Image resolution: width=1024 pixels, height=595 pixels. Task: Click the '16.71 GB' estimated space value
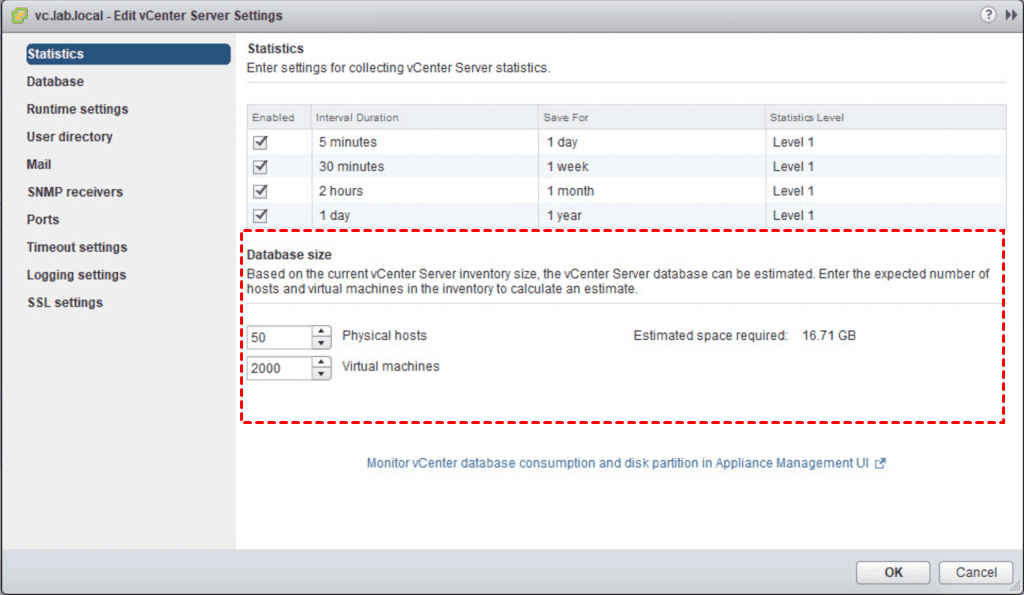tap(829, 336)
